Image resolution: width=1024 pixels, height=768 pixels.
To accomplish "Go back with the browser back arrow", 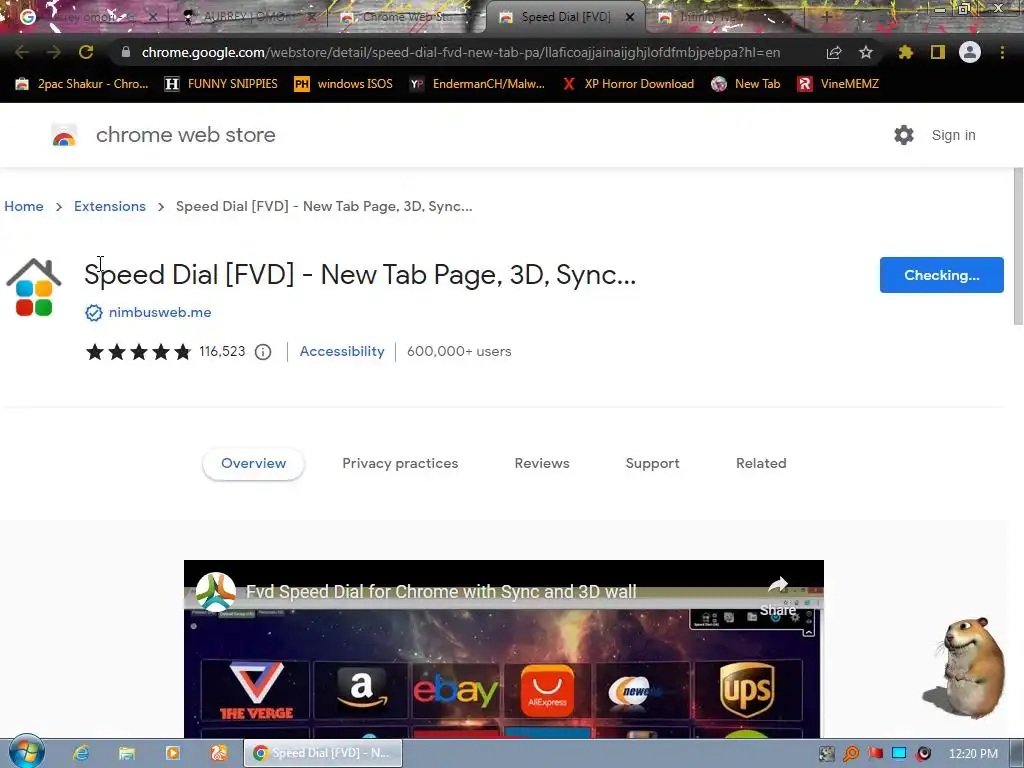I will pyautogui.click(x=22, y=52).
